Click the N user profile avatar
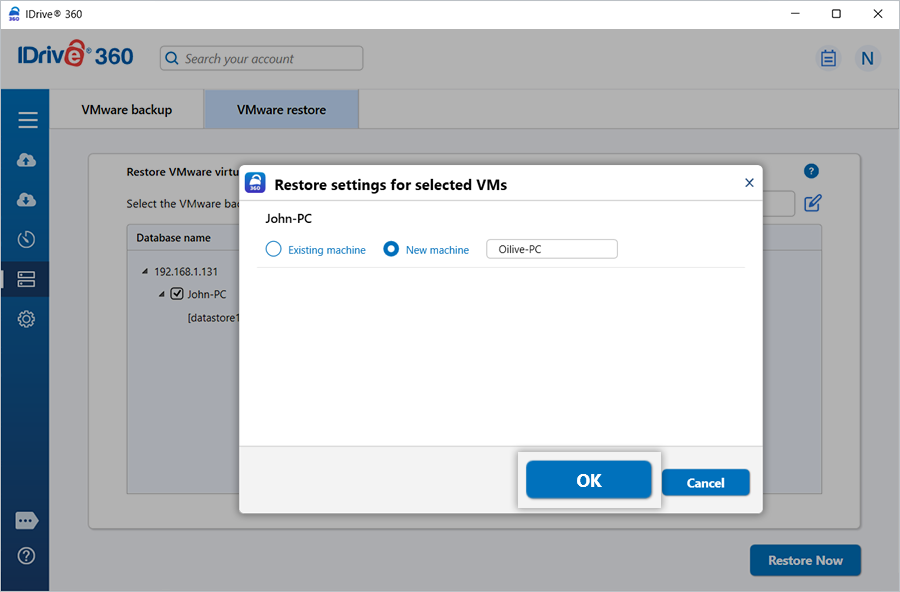This screenshot has height=592, width=900. 867,58
